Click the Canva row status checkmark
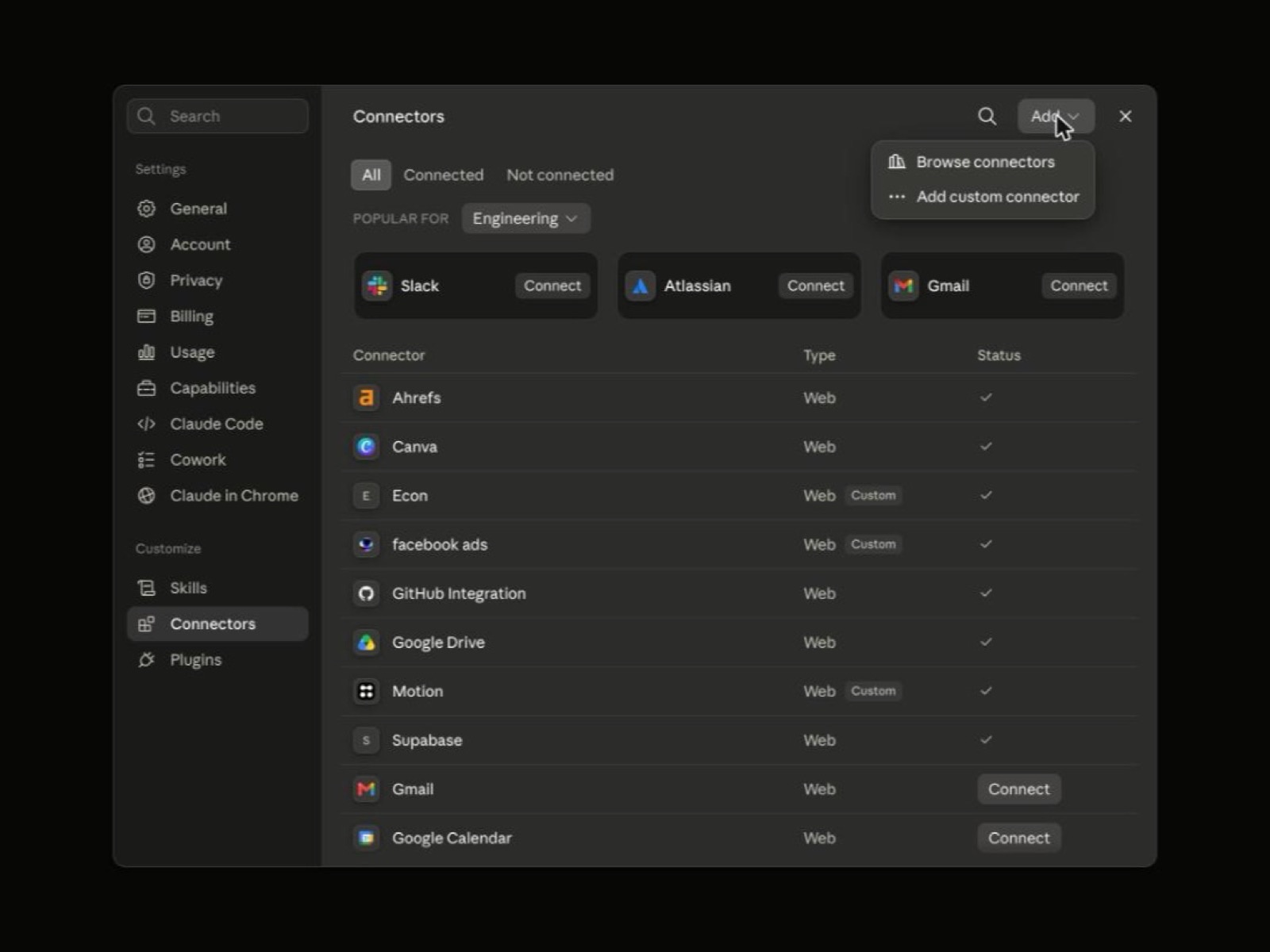The height and width of the screenshot is (952, 1270). (986, 447)
